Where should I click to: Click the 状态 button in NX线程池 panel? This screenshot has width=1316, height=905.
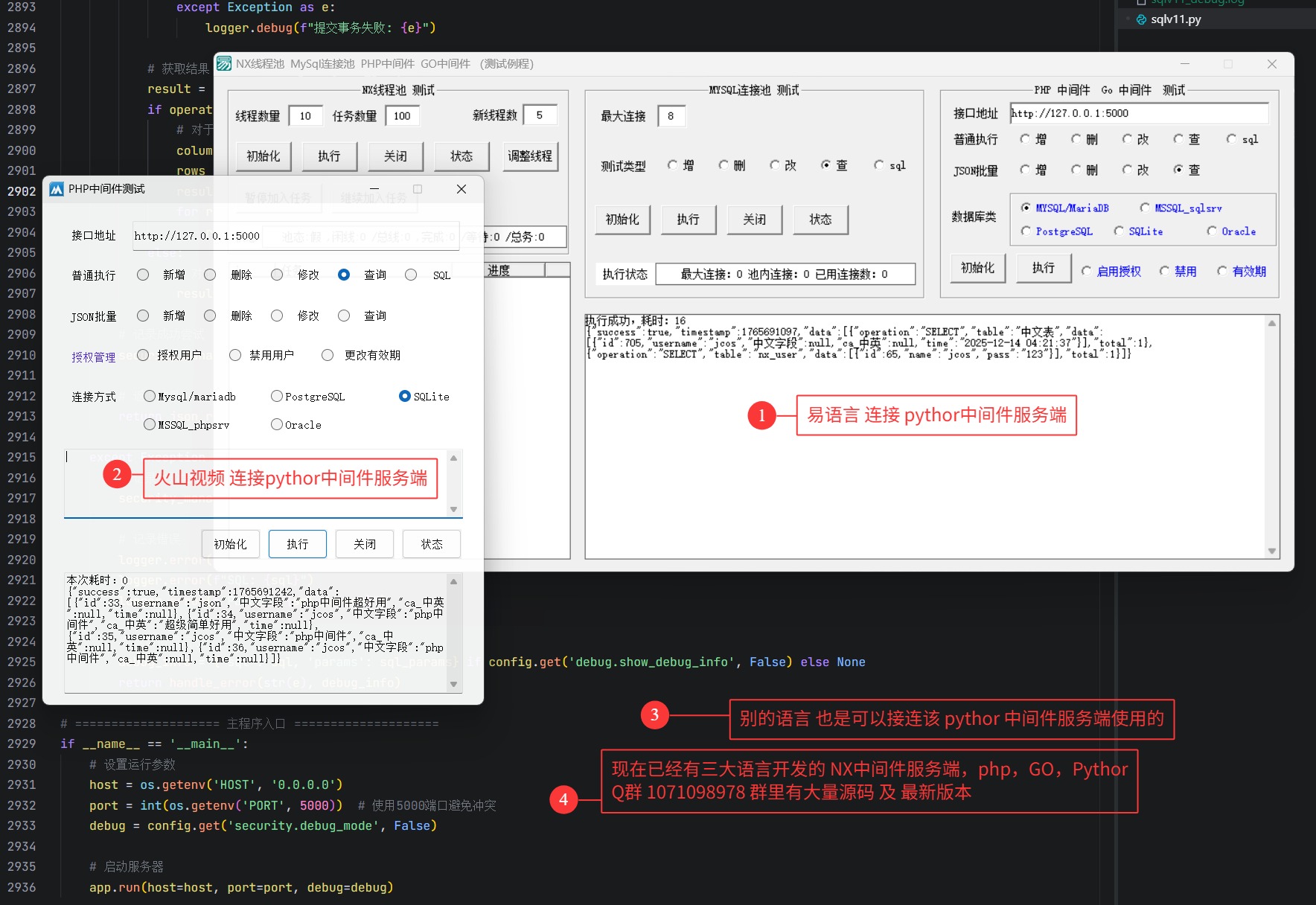(x=461, y=156)
